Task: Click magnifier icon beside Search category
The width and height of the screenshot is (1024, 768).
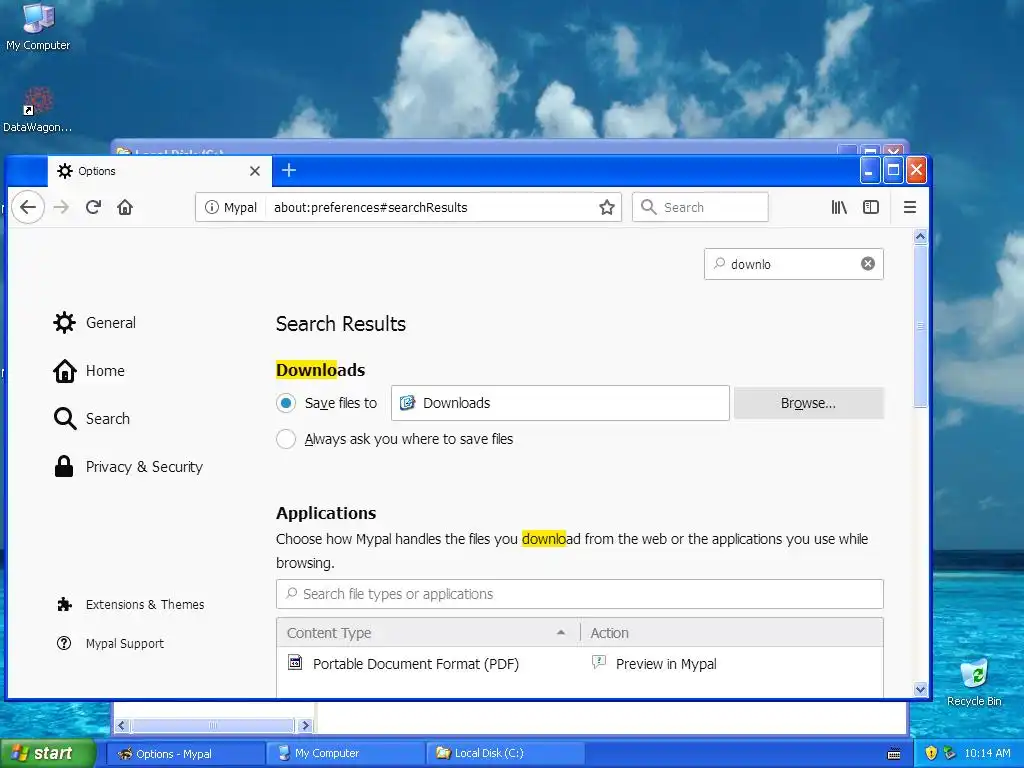Action: [x=65, y=419]
